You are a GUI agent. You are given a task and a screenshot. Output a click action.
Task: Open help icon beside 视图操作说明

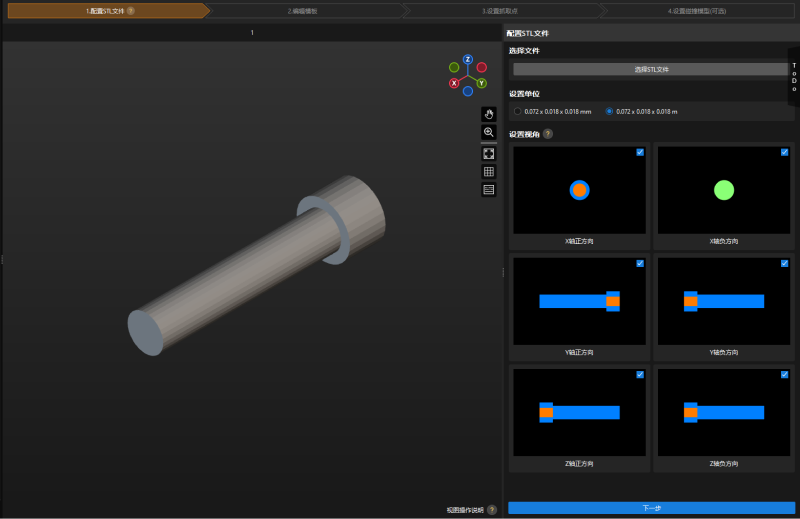(x=492, y=509)
